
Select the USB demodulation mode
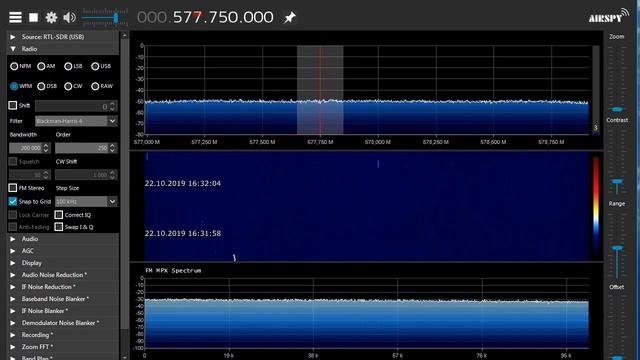click(x=95, y=66)
